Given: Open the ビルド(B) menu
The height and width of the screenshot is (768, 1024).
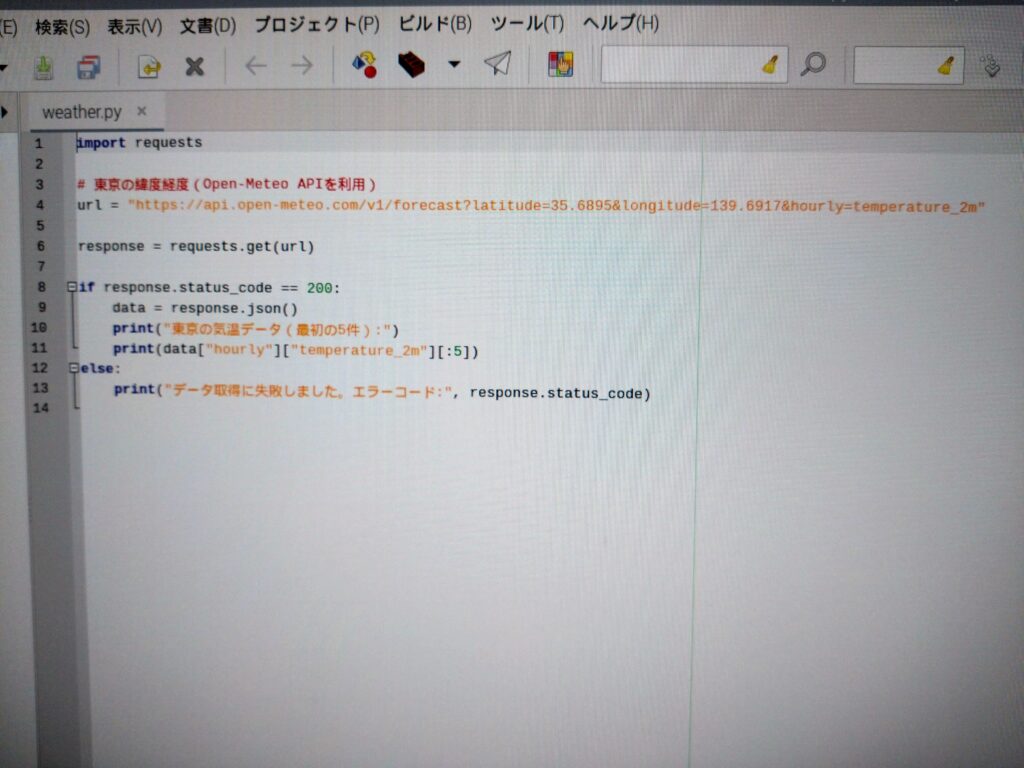Looking at the screenshot, I should pos(434,23).
